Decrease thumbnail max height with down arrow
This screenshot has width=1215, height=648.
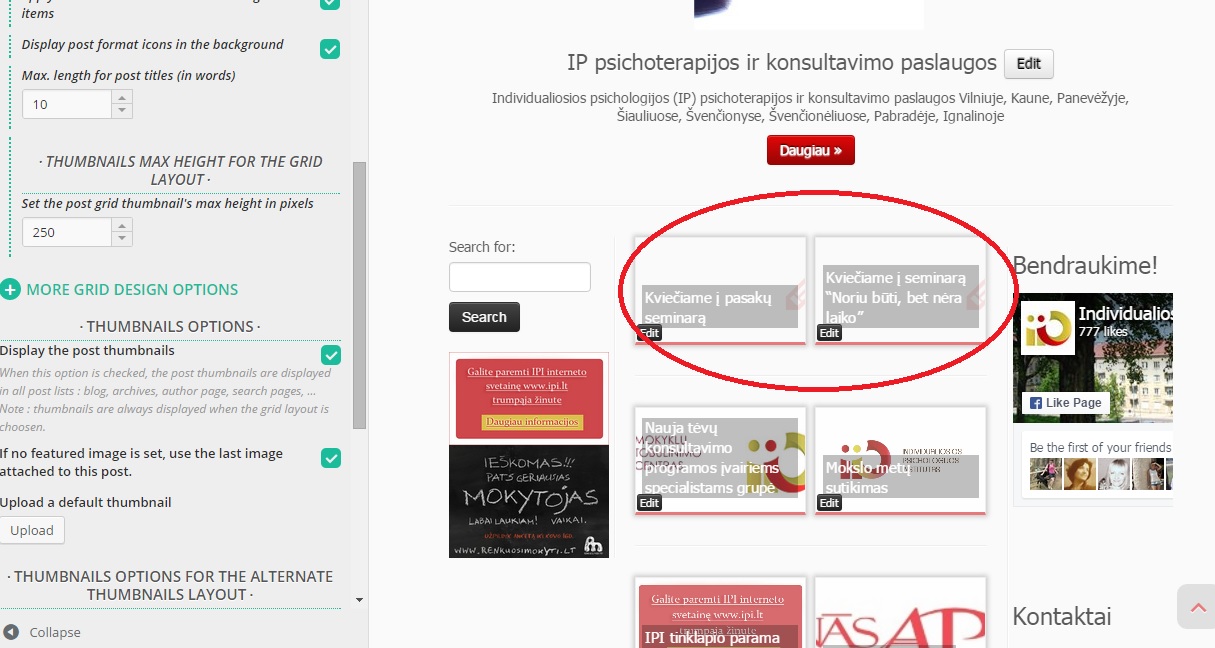point(122,239)
